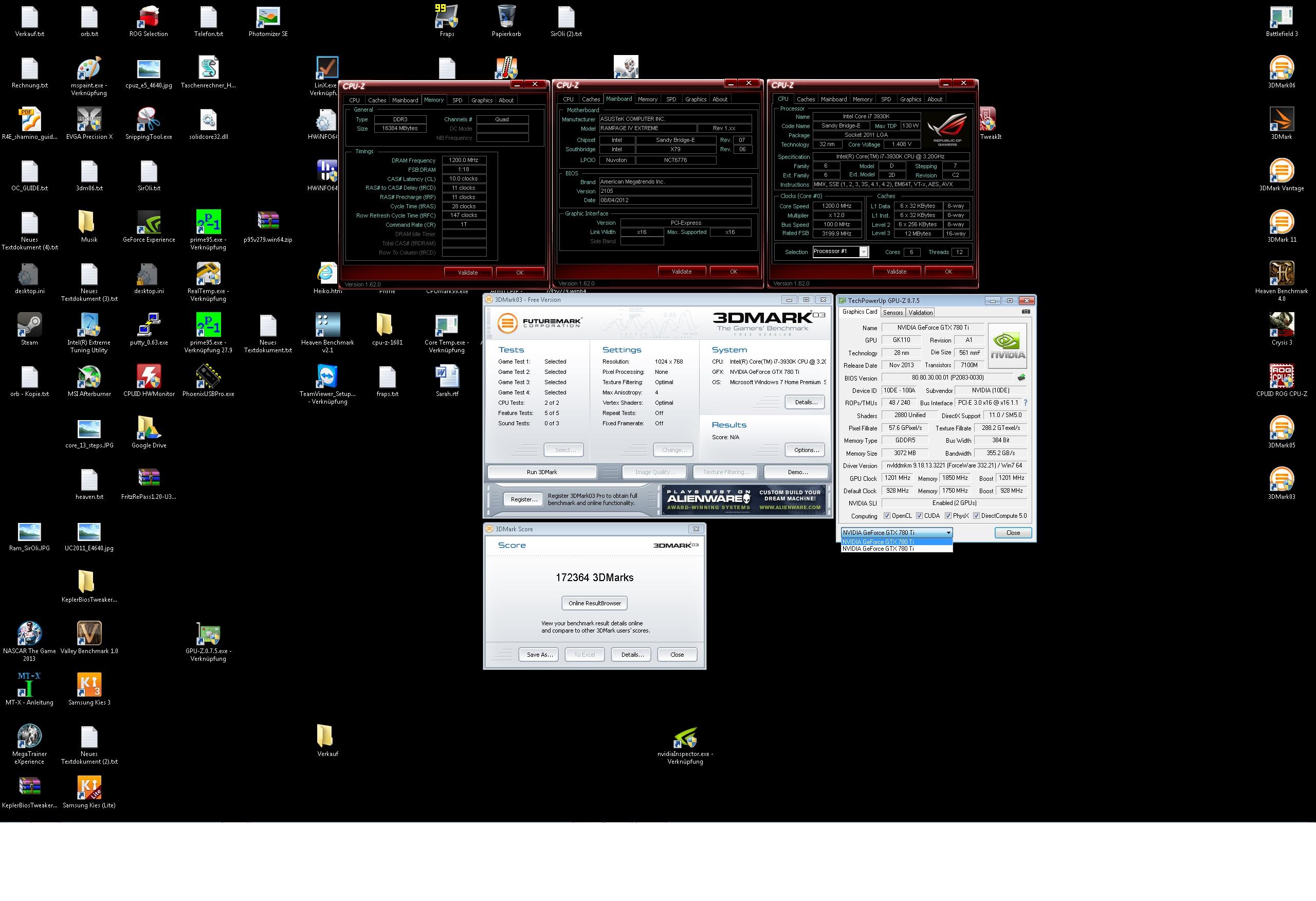Open the Valley Benchmark 1.0 icon
Image resolution: width=1316 pixels, height=901 pixels.
(x=89, y=638)
